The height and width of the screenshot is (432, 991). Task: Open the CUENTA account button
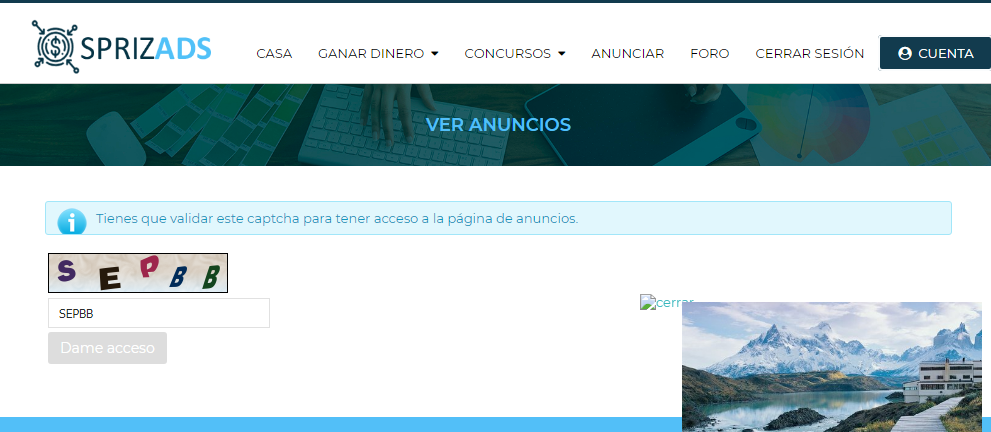[x=935, y=53]
